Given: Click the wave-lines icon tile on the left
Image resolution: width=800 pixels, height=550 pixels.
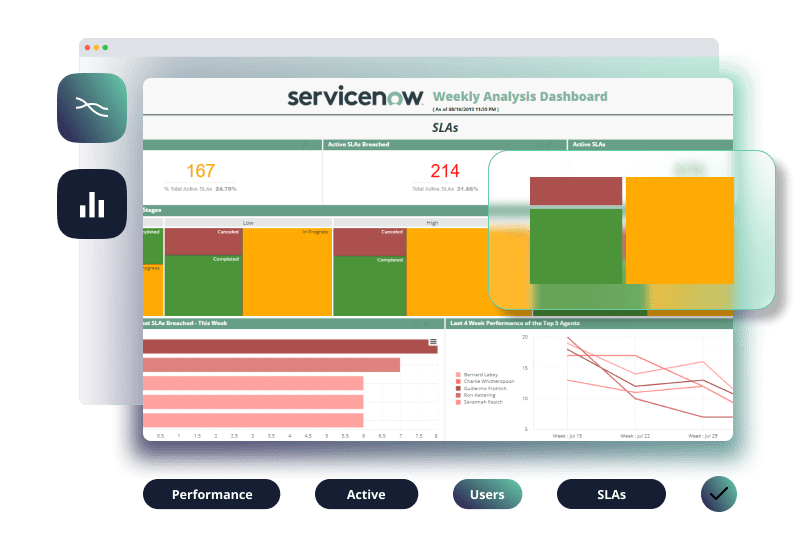Looking at the screenshot, I should (92, 108).
